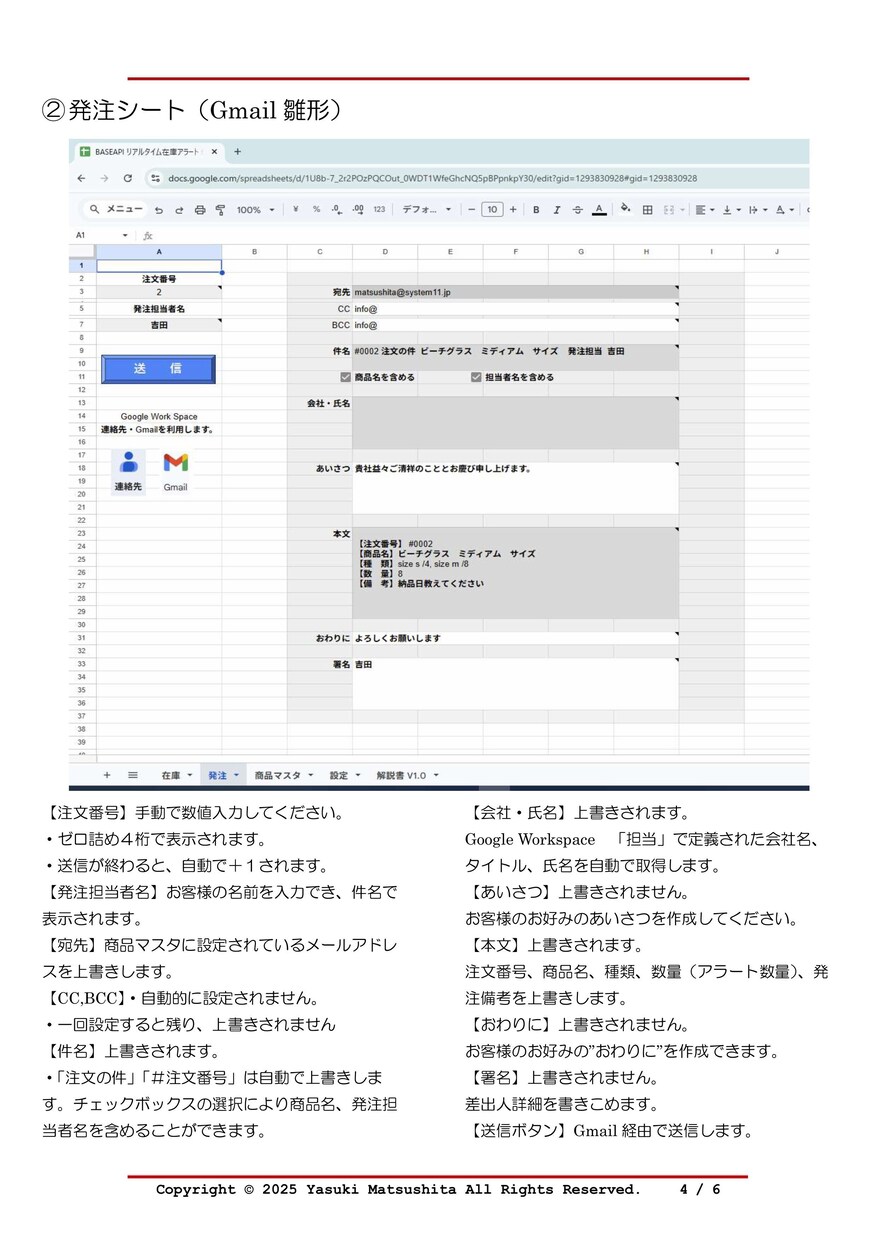Toggle strikethrough formatting
Viewport: 877px width, 1240px height.
click(x=577, y=210)
